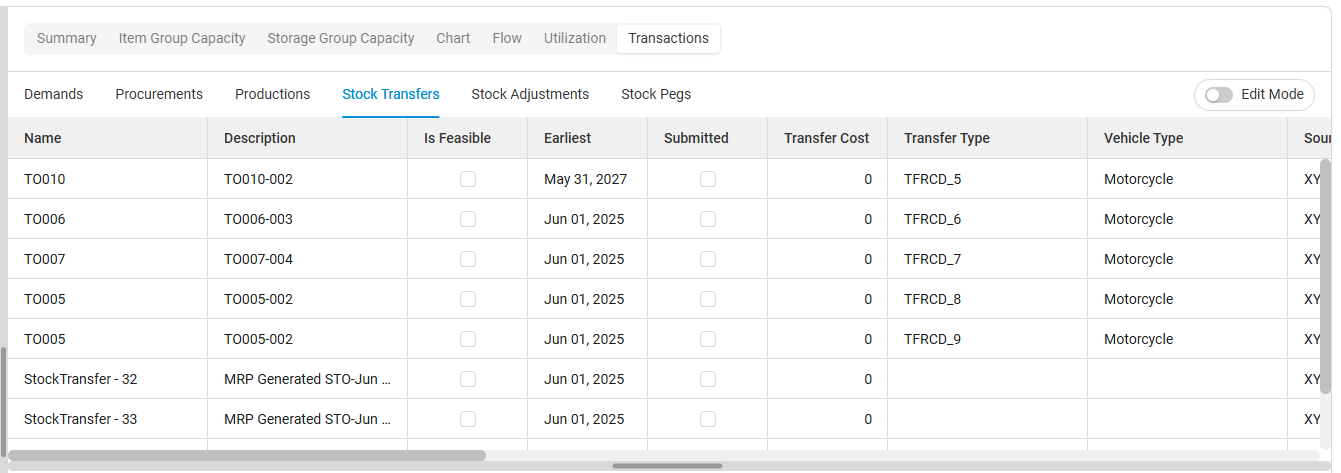
Task: Check Is Feasible for TO010 row
Action: (x=468, y=179)
